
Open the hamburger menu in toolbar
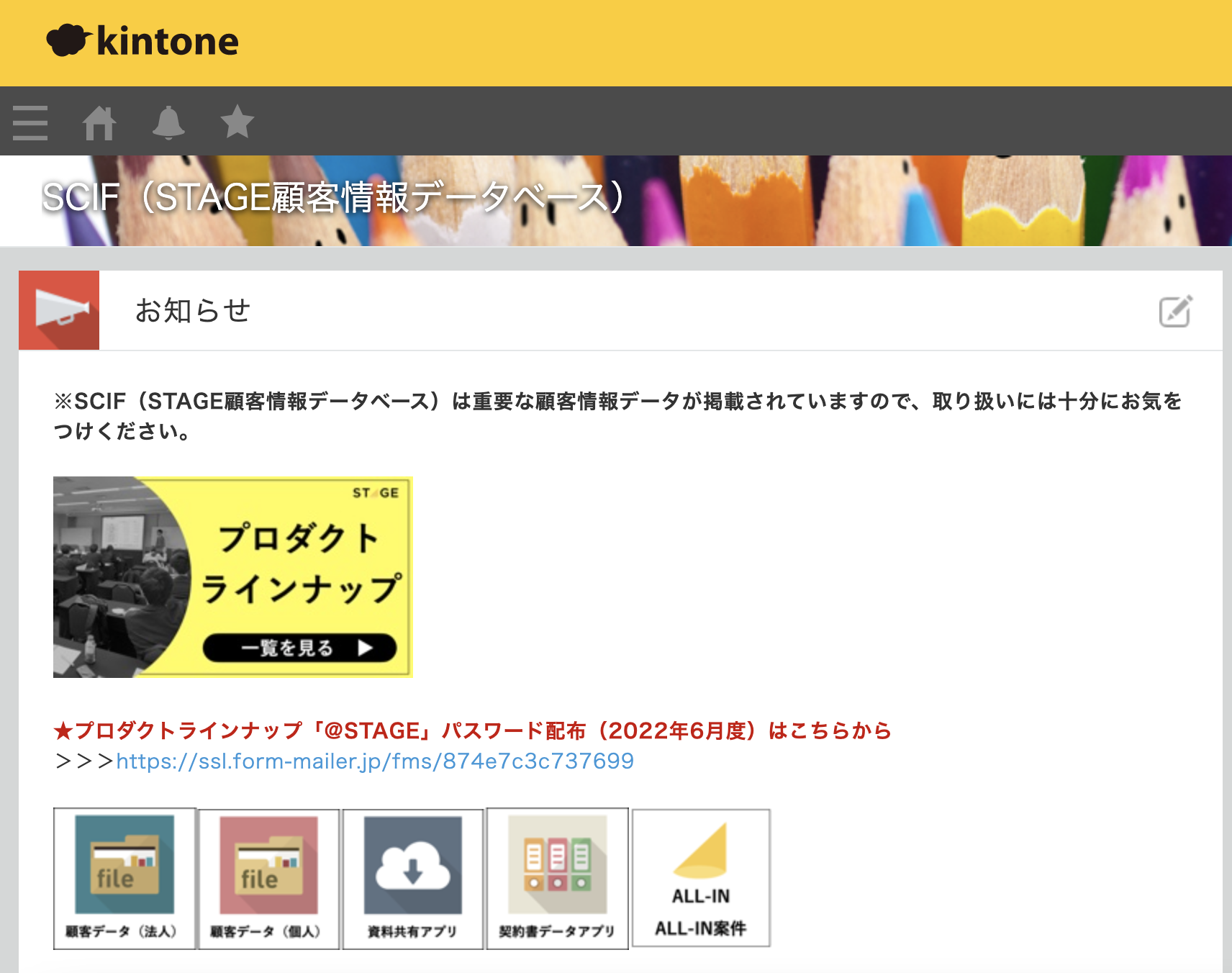point(30,122)
